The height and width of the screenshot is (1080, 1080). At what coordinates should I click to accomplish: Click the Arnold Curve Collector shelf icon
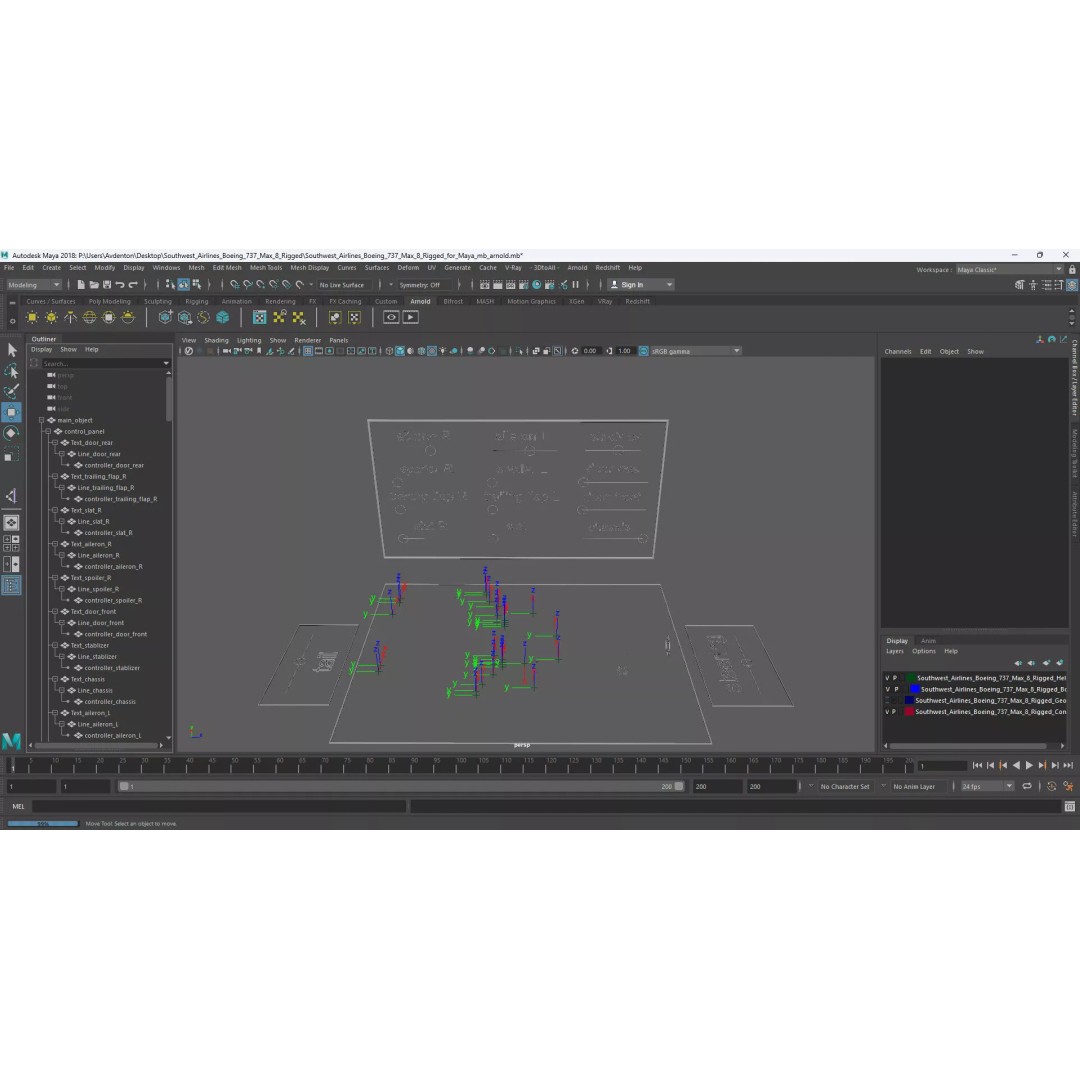coord(203,318)
